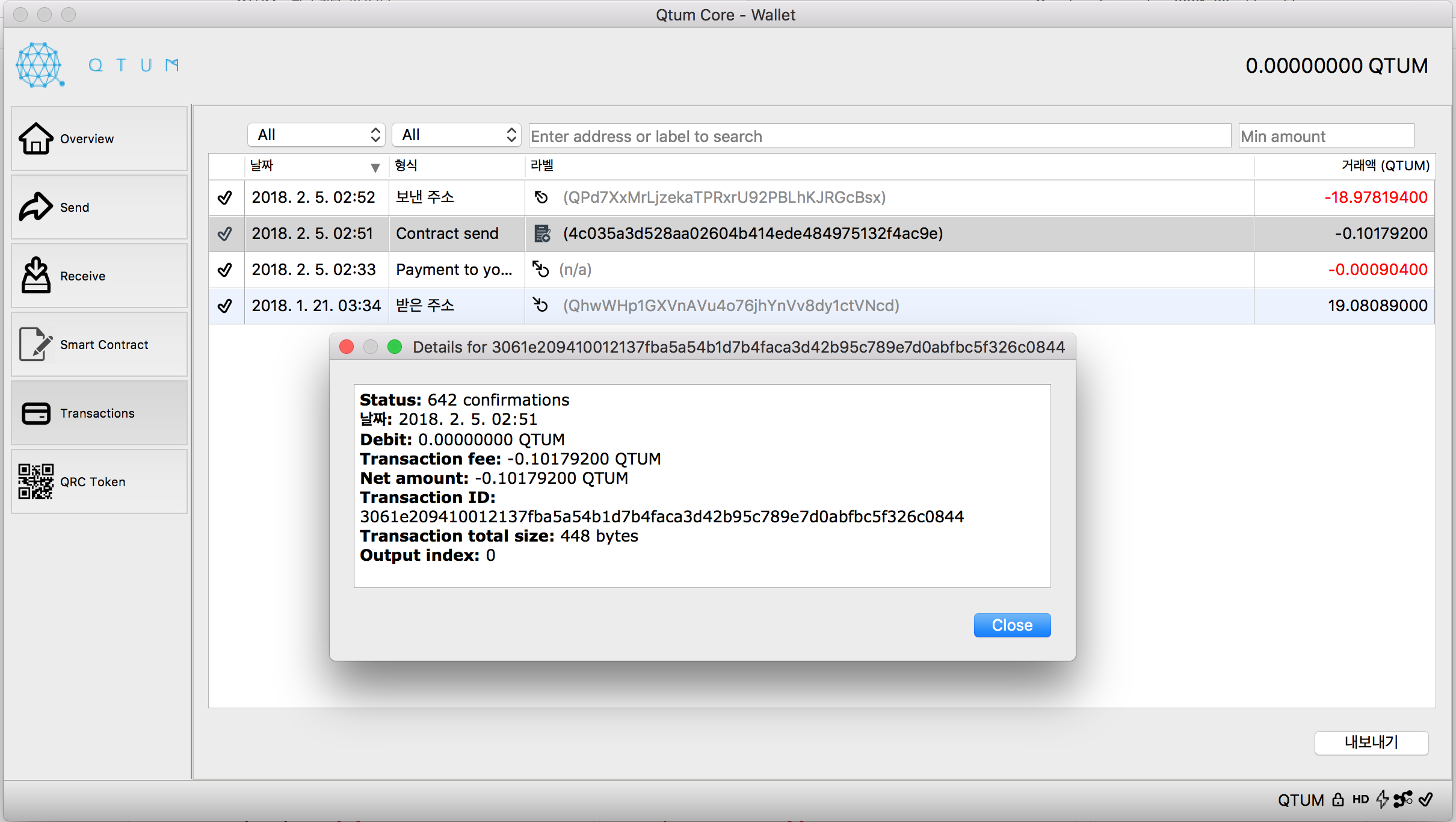Select the -18.97819400 amount cell
This screenshot has height=822, width=1456.
[x=1345, y=197]
